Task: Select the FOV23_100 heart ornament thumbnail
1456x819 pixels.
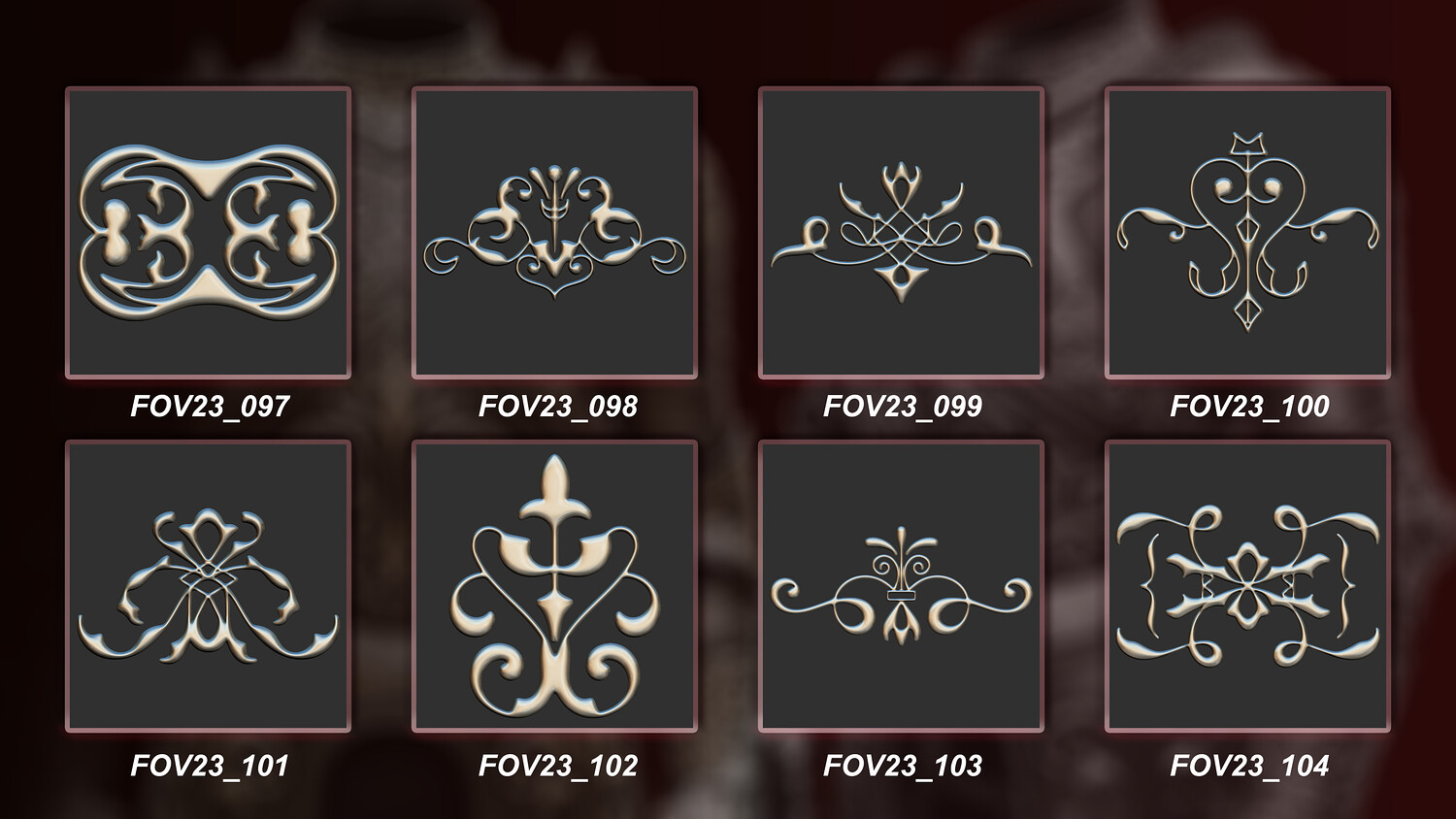Action: click(x=1247, y=233)
